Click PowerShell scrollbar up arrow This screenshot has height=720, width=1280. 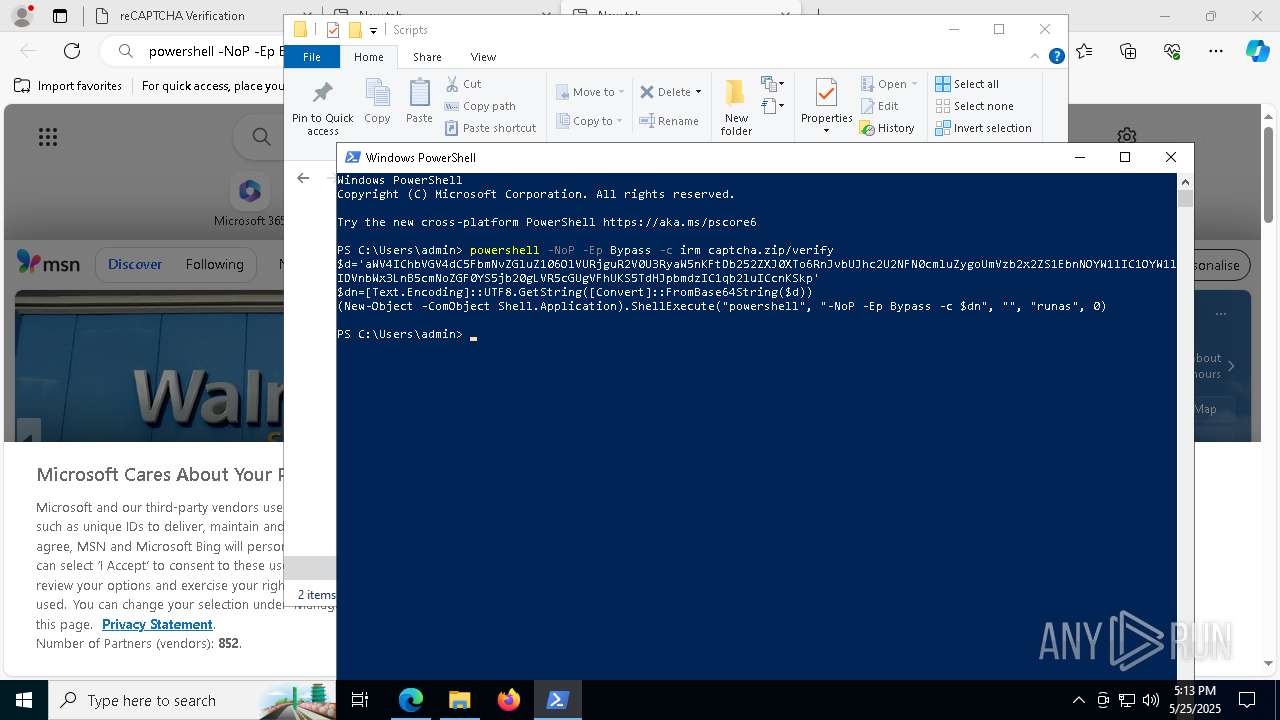tap(1185, 181)
